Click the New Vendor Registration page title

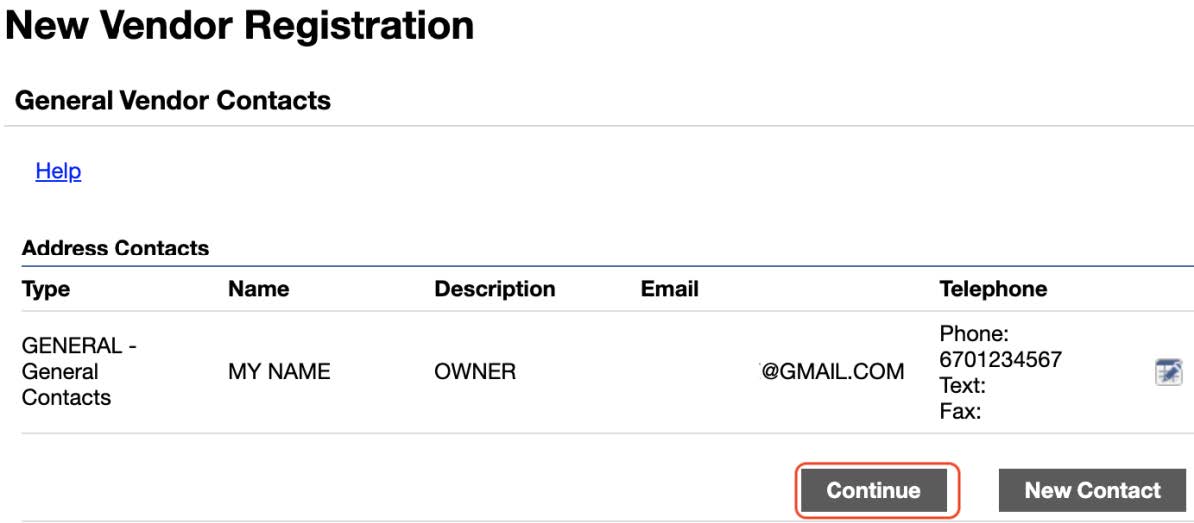click(240, 25)
